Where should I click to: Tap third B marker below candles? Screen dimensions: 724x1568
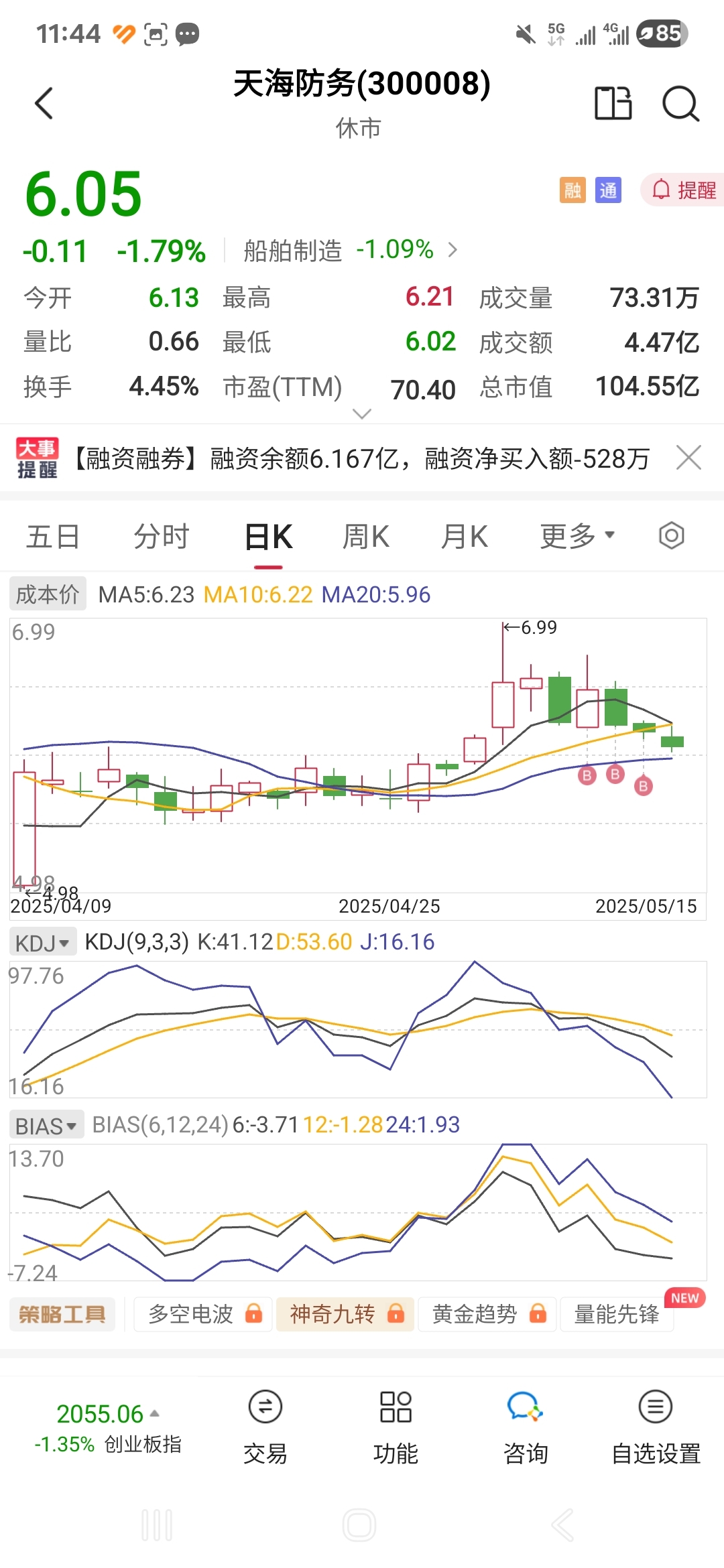644,786
